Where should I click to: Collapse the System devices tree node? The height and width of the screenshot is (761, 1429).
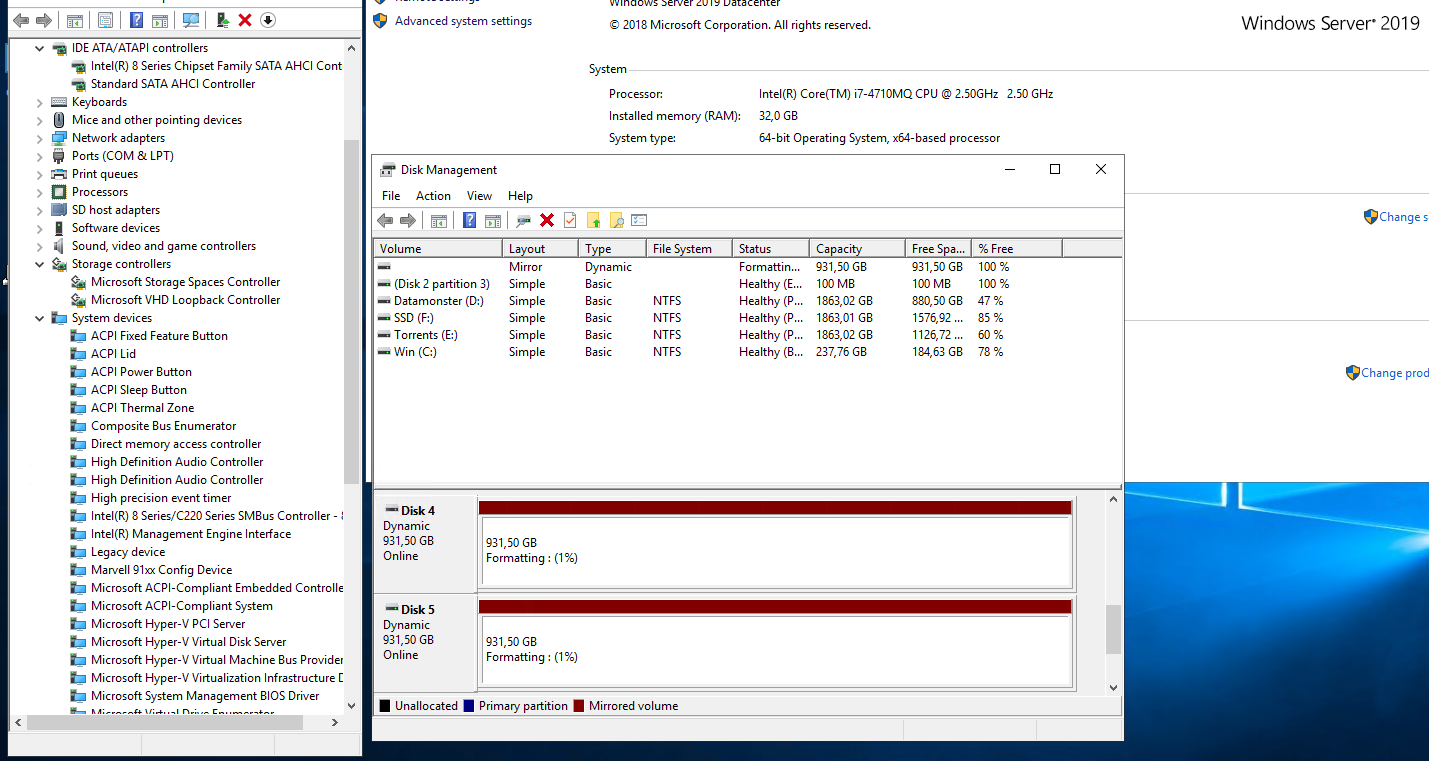(x=40, y=318)
